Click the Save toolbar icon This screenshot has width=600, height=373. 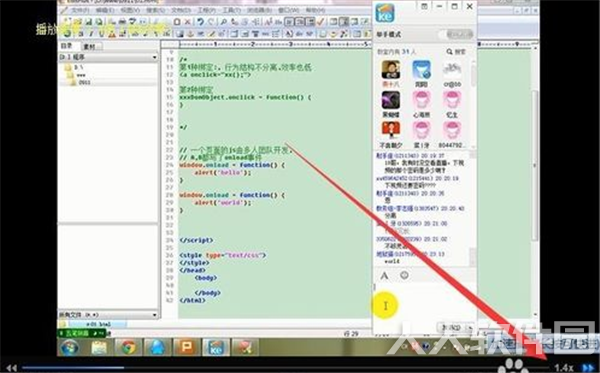[88, 21]
